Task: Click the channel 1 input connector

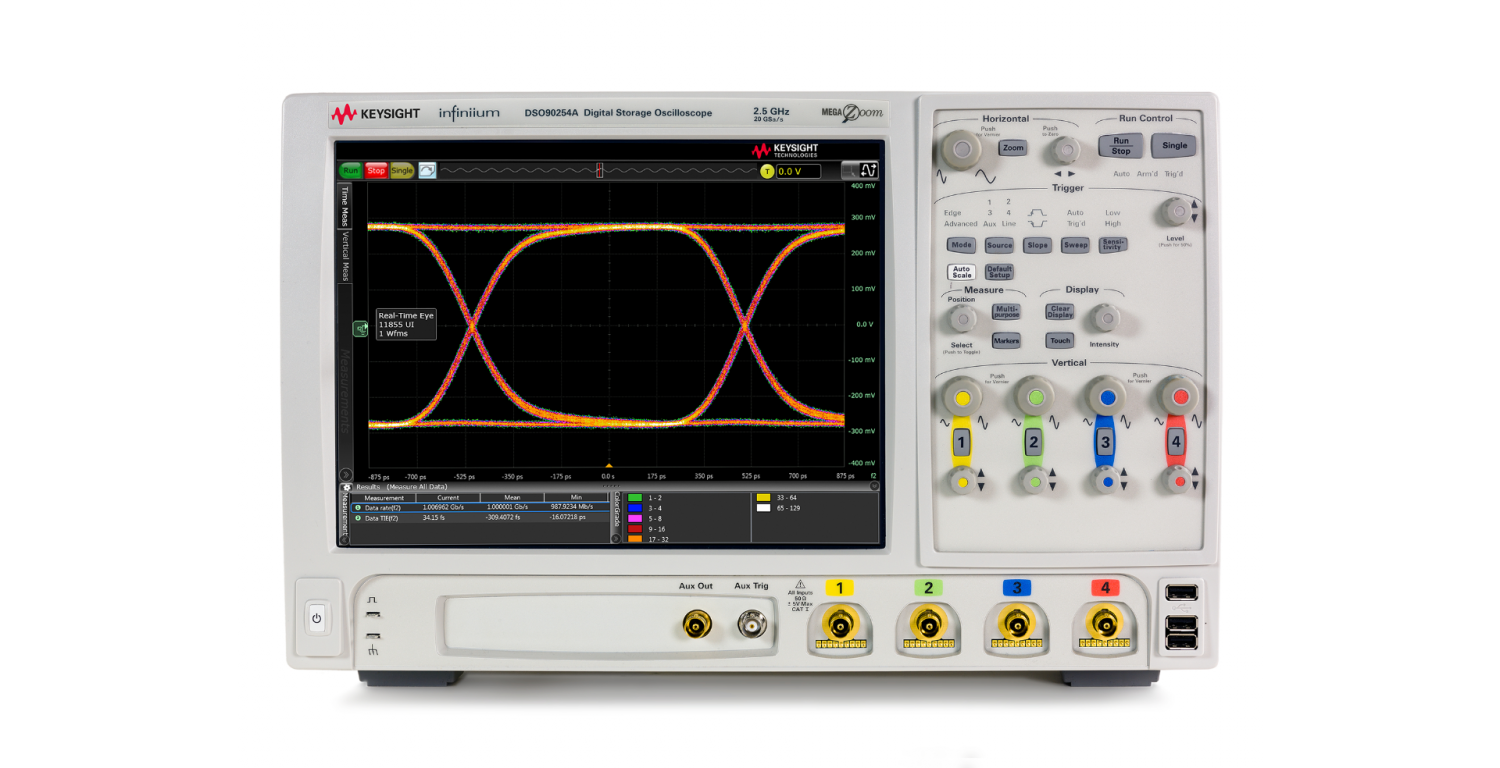Action: (x=840, y=627)
